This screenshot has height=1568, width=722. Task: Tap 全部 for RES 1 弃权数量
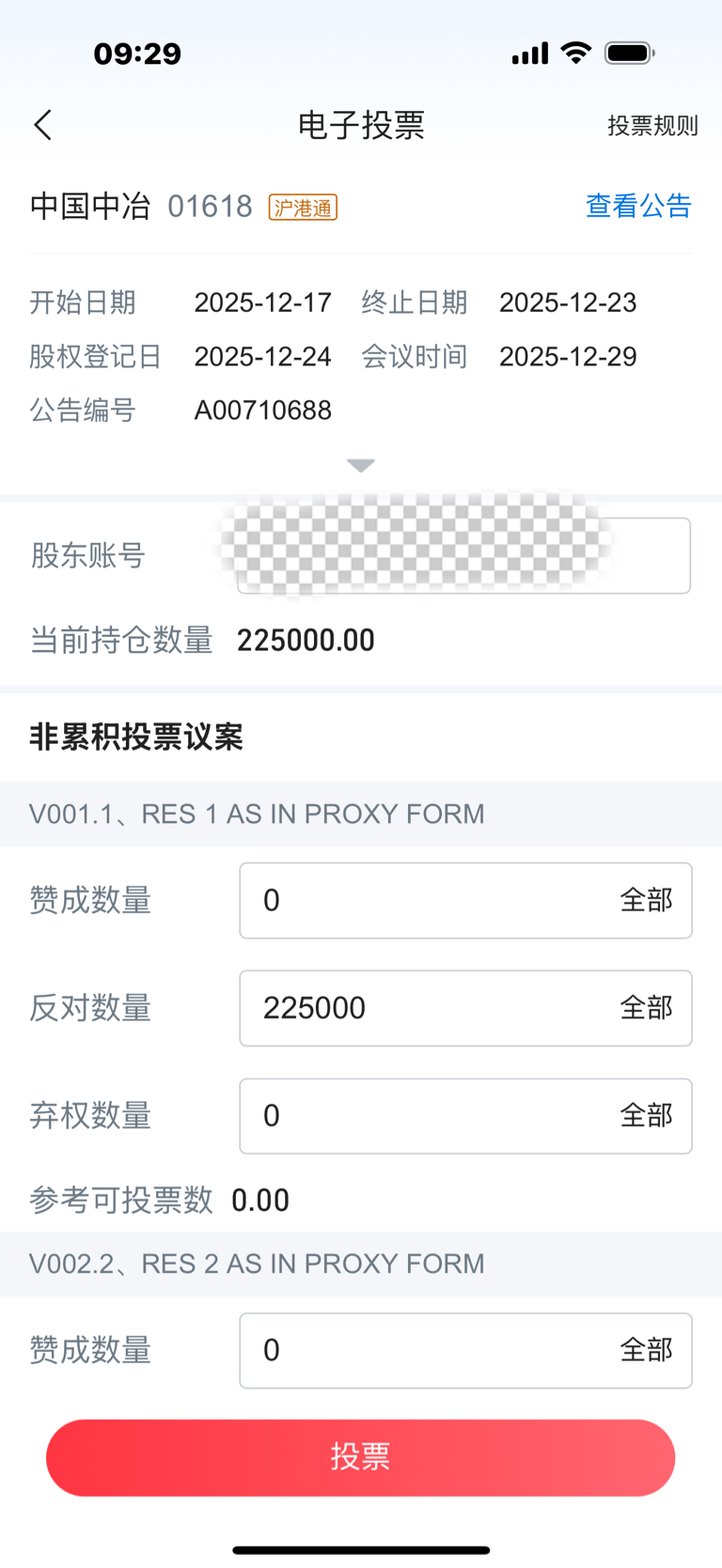(646, 1116)
